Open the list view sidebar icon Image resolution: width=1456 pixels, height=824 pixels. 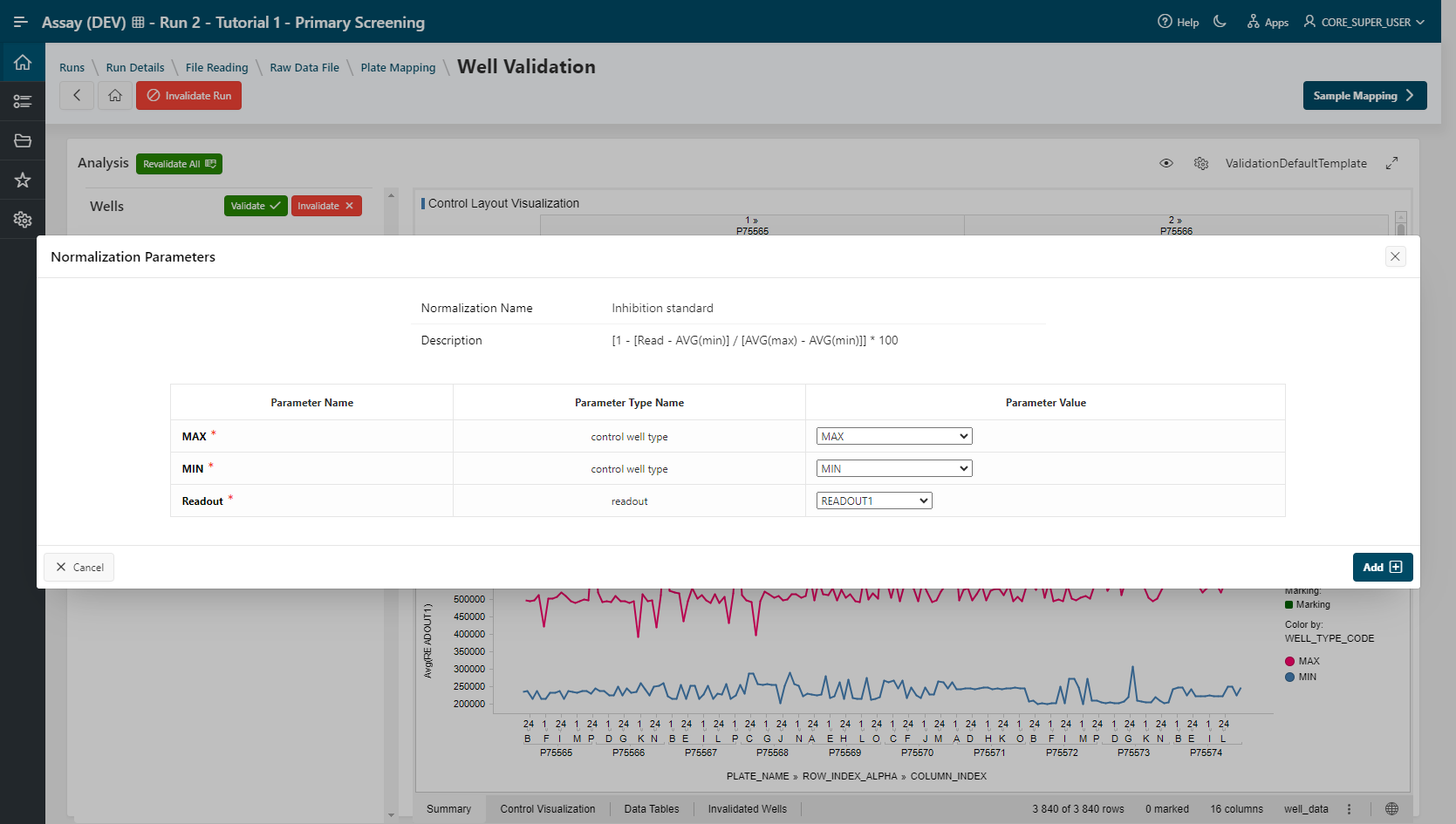23,101
